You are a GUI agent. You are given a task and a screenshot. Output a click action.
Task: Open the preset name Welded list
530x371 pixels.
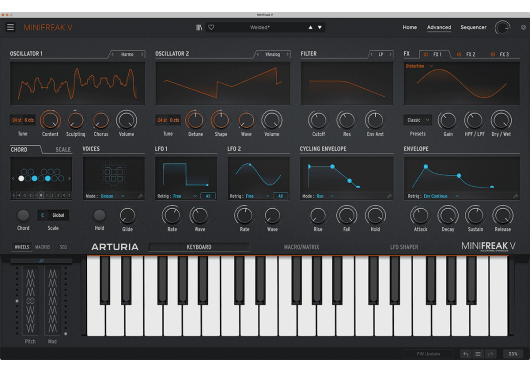(260, 27)
